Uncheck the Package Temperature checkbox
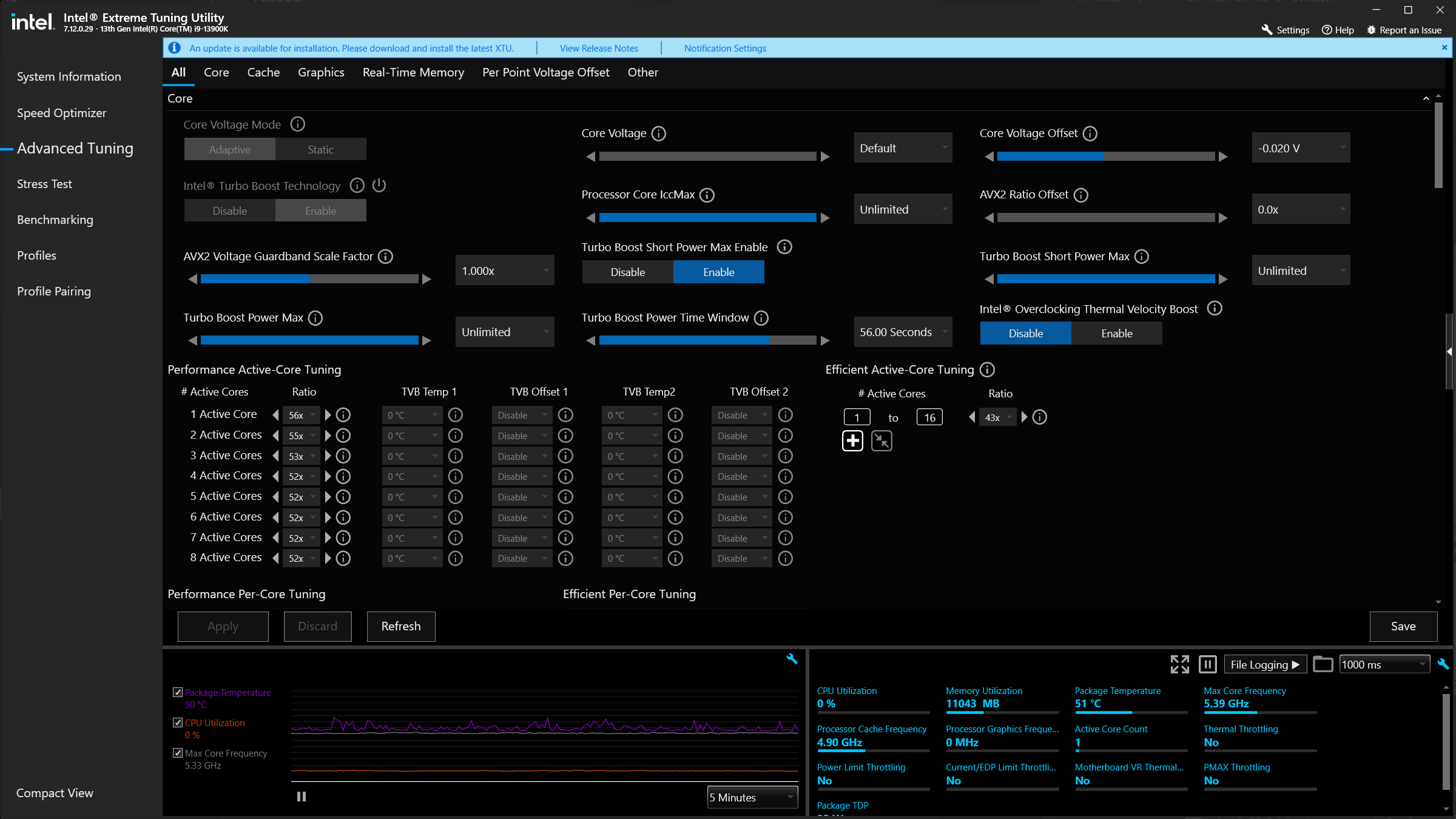This screenshot has height=819, width=1456. [178, 692]
